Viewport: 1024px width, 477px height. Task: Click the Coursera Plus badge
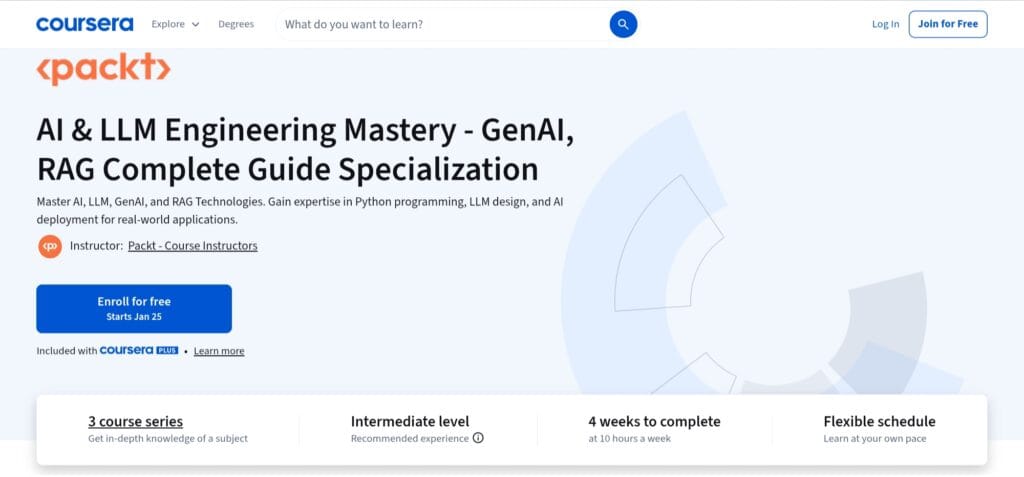(139, 350)
